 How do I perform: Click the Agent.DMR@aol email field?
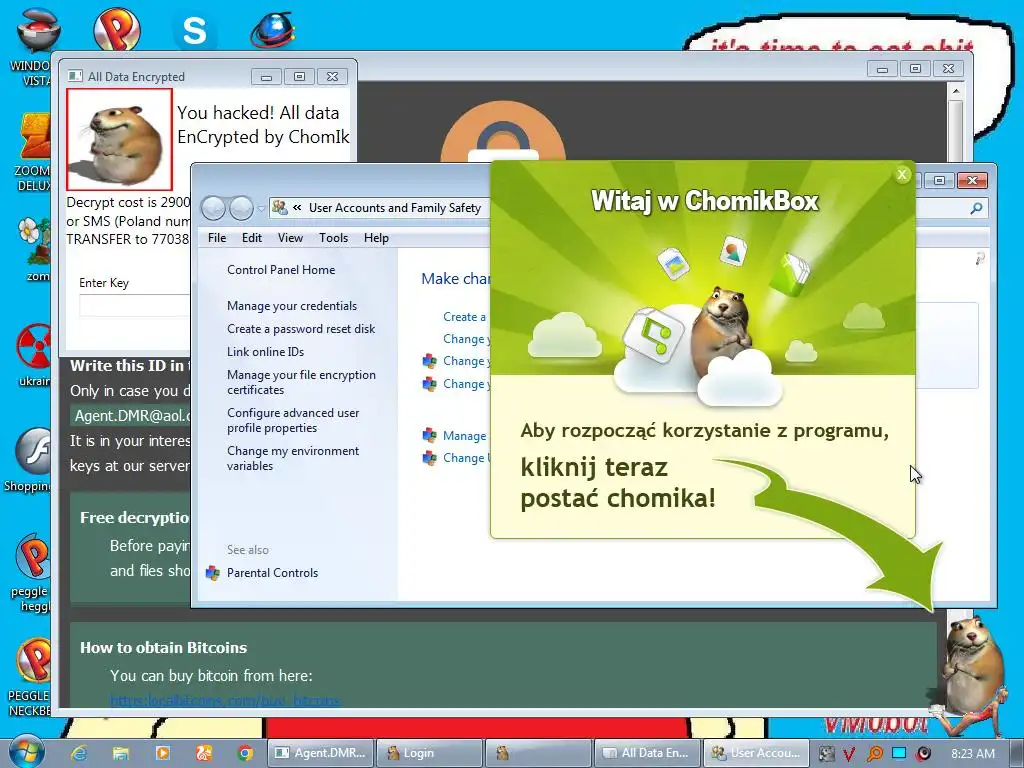[x=130, y=416]
